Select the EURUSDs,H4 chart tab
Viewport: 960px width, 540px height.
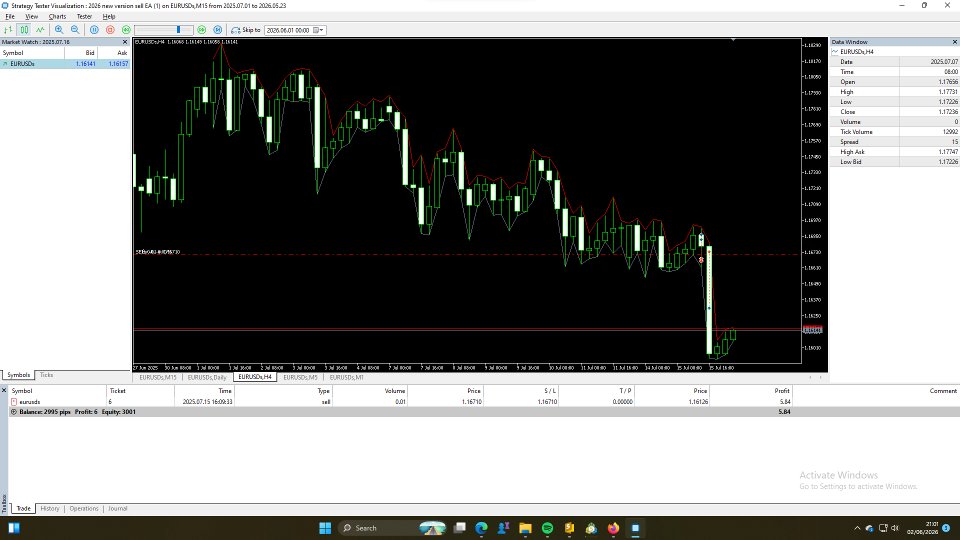255,377
